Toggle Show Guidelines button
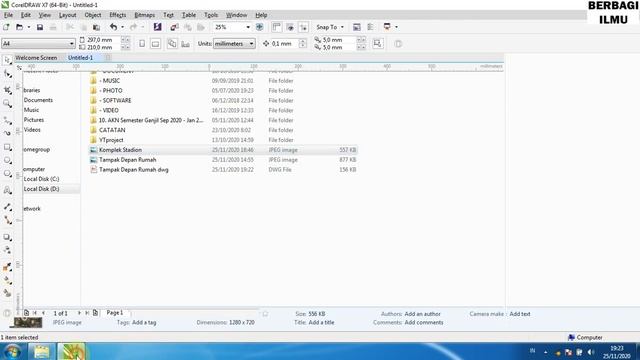The width and height of the screenshot is (640, 360). point(303,27)
